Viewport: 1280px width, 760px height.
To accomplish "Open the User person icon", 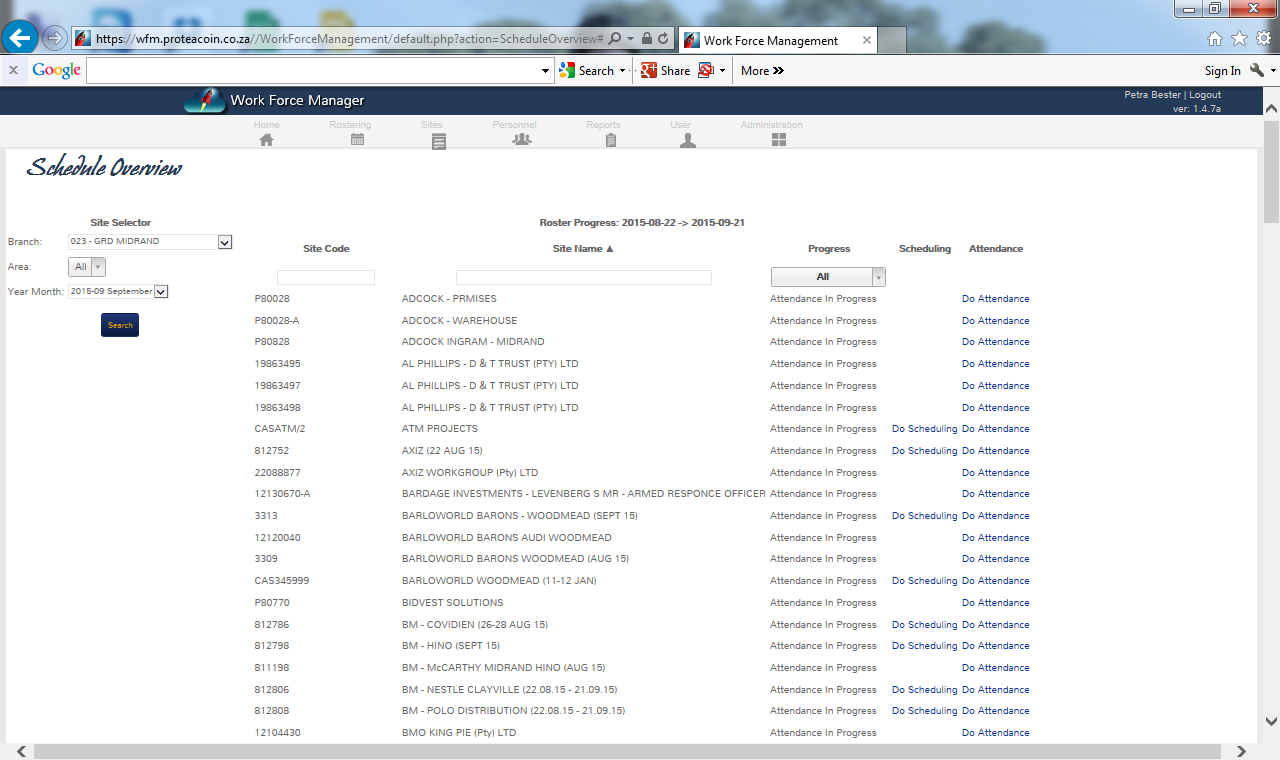I will click(x=687, y=141).
